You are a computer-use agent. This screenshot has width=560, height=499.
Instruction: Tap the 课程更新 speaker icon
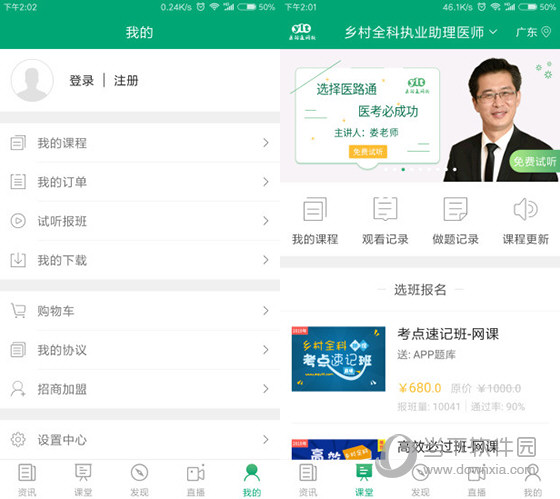coord(525,209)
